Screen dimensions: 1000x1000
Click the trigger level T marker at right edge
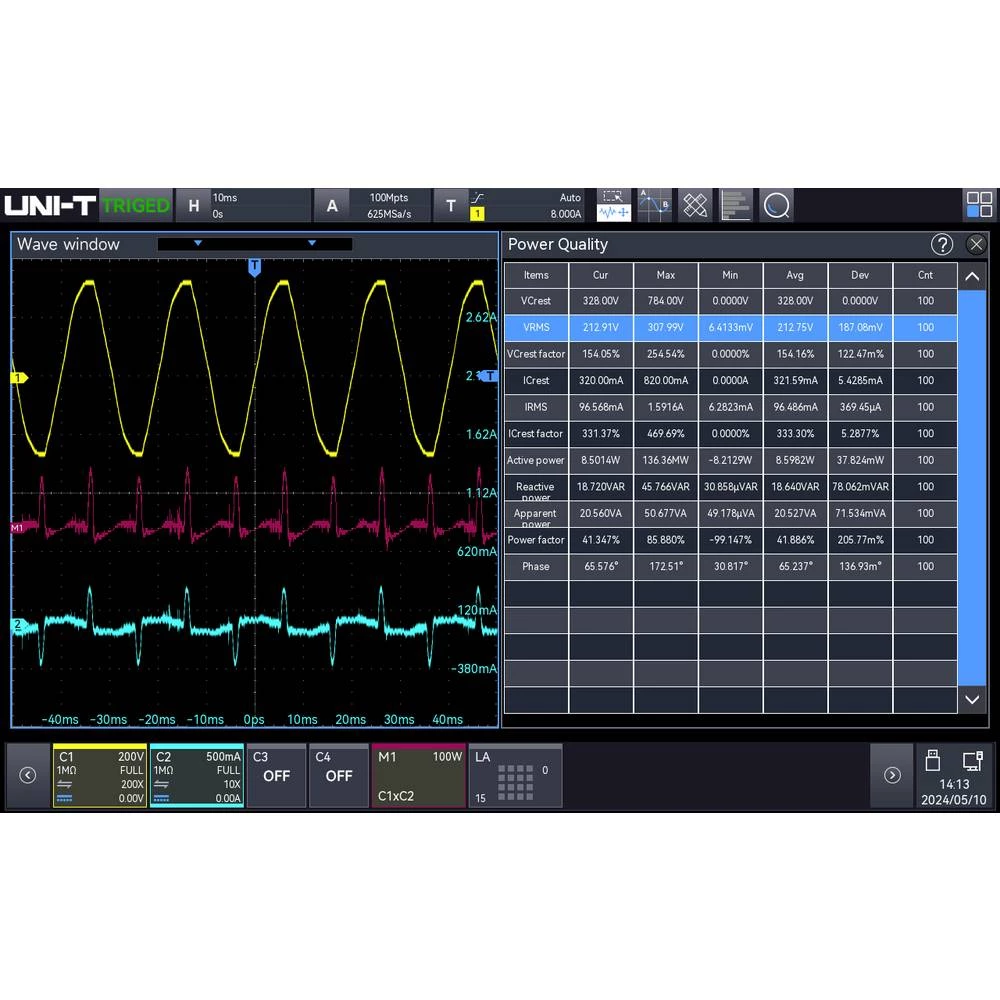[490, 376]
